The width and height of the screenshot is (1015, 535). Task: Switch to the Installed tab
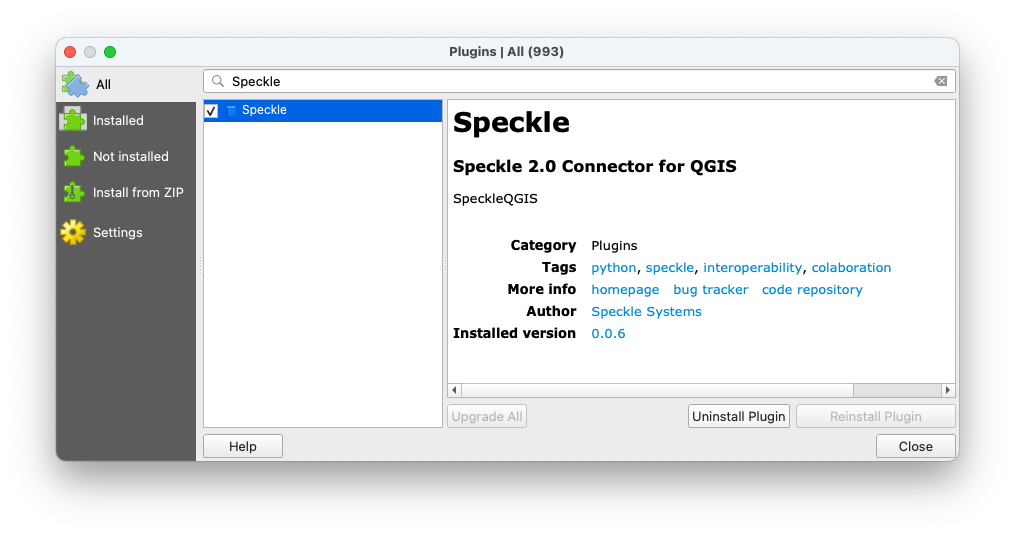(x=126, y=120)
